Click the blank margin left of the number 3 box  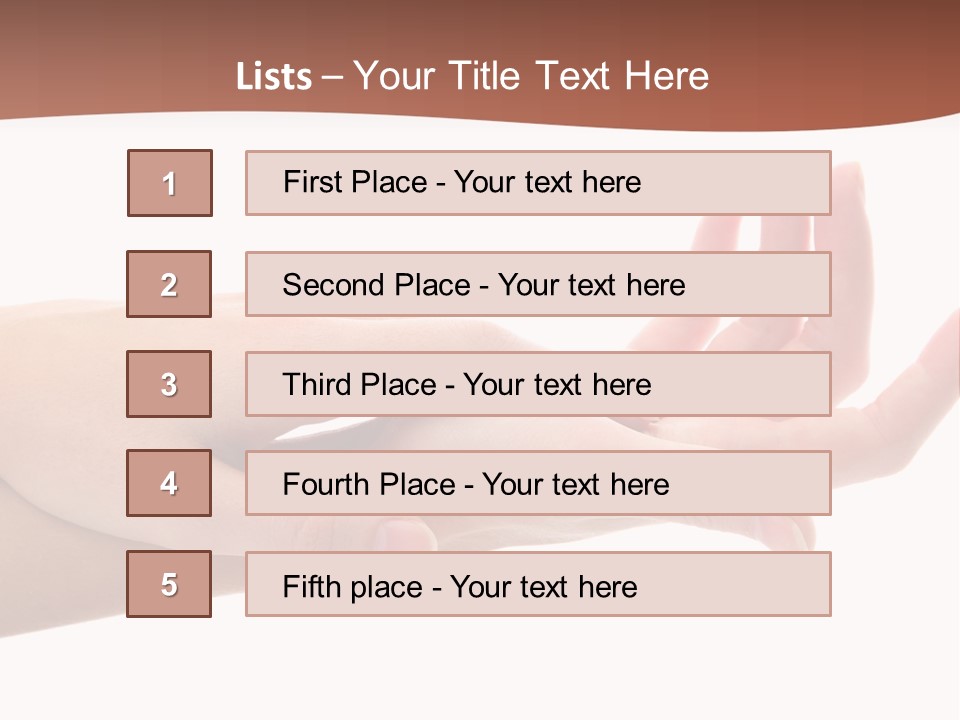[60, 384]
